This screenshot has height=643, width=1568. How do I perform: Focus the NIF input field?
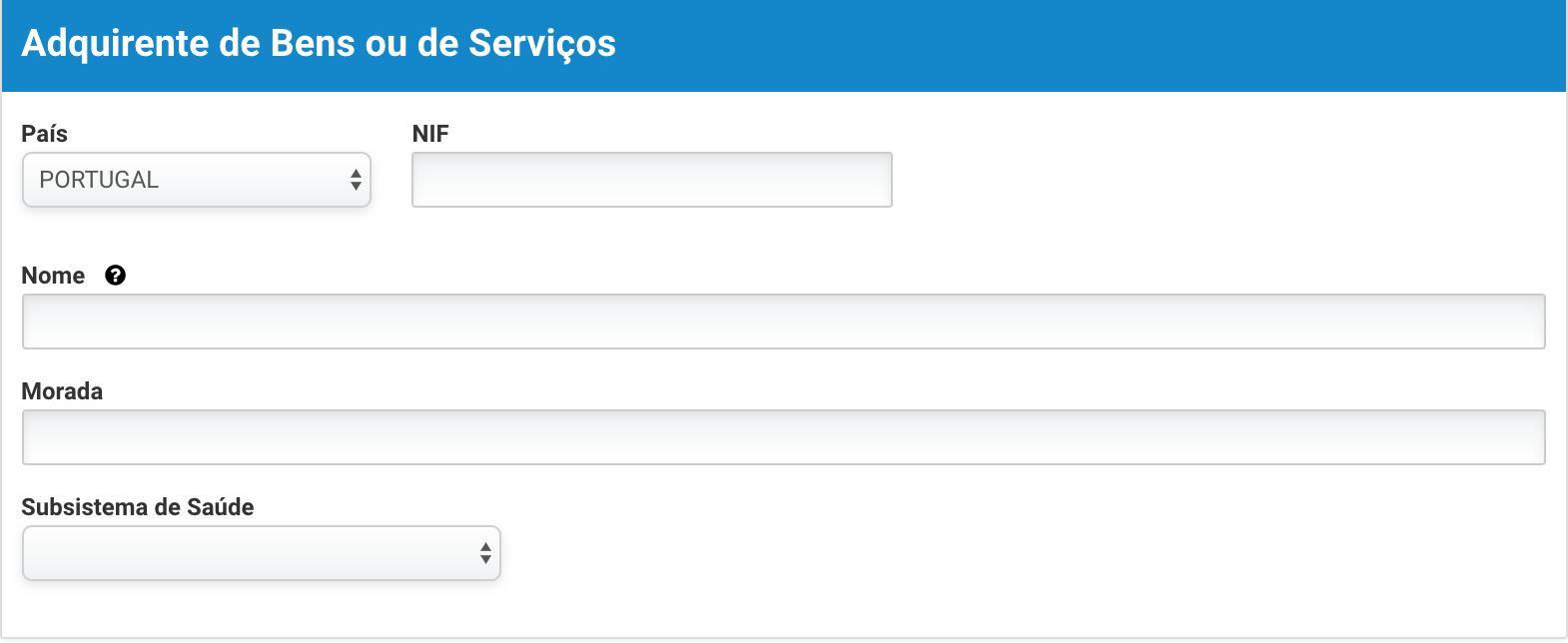click(651, 180)
